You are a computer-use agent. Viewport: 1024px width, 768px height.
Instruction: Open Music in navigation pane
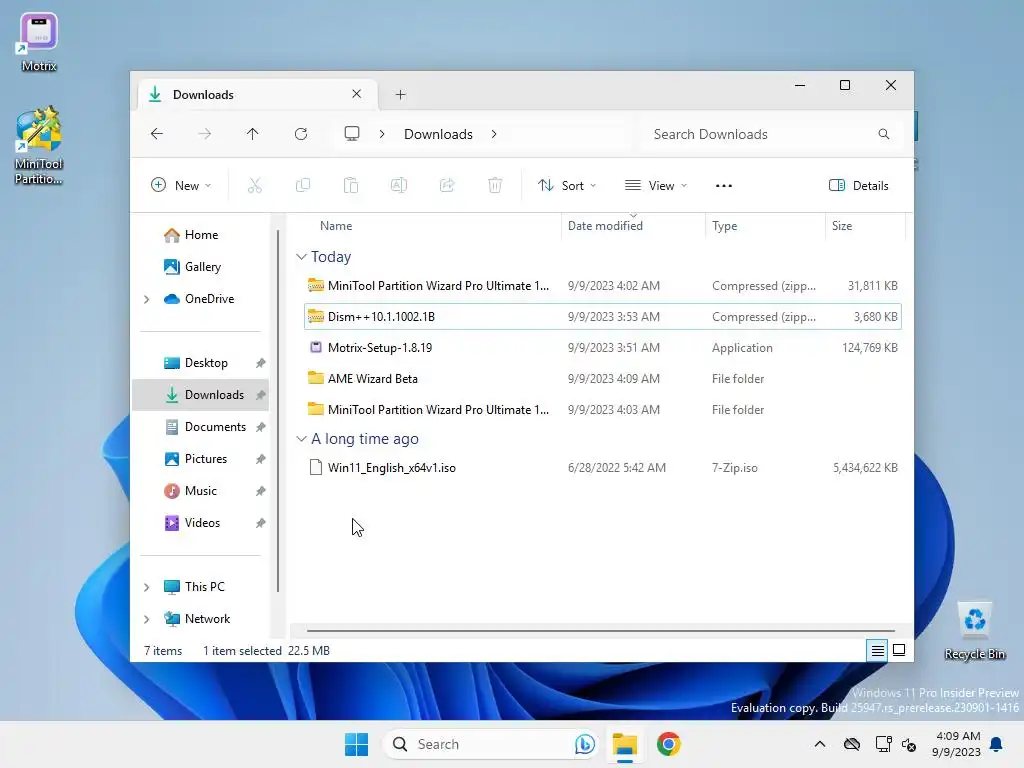(201, 490)
